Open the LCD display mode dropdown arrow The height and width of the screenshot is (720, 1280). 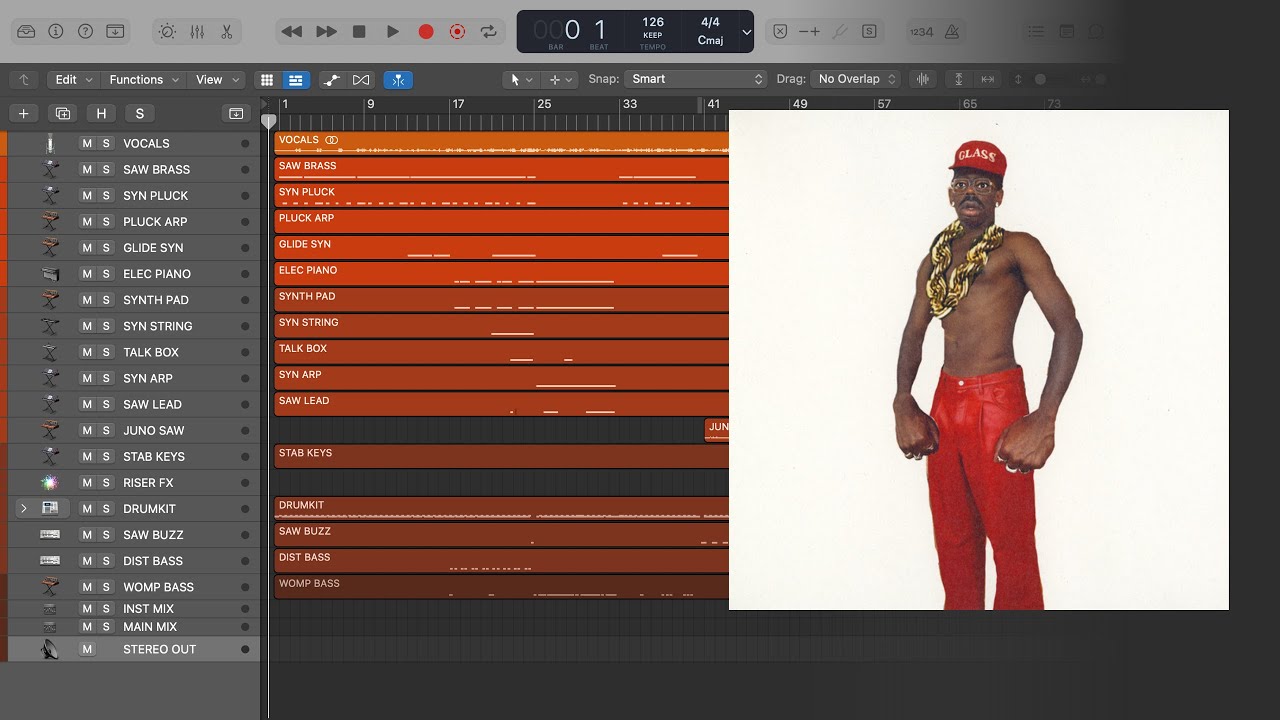pos(746,32)
